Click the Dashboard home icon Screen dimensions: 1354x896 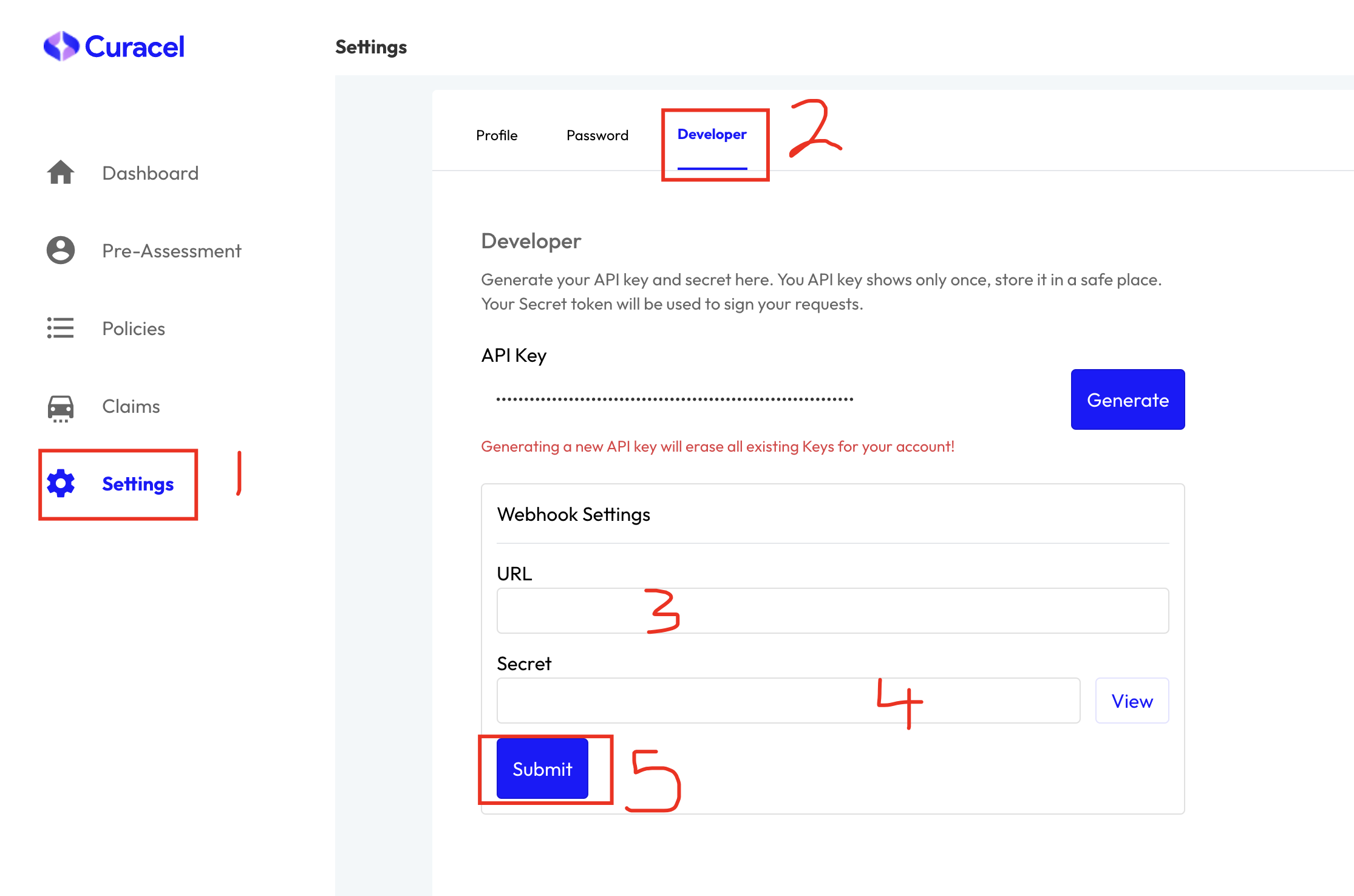[x=61, y=172]
